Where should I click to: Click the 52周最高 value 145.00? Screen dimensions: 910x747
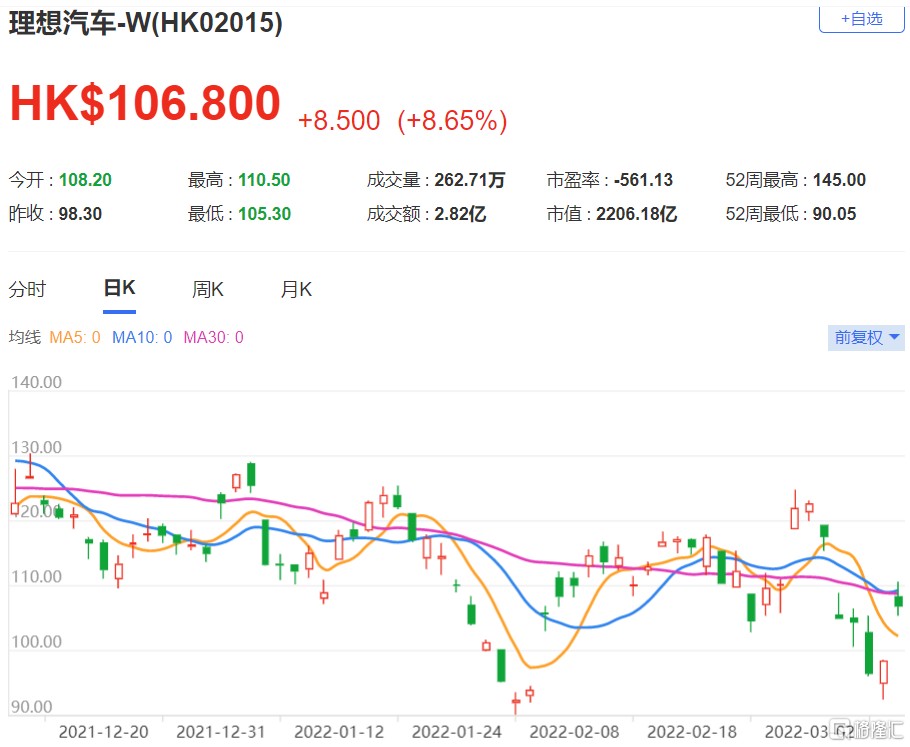pos(838,180)
